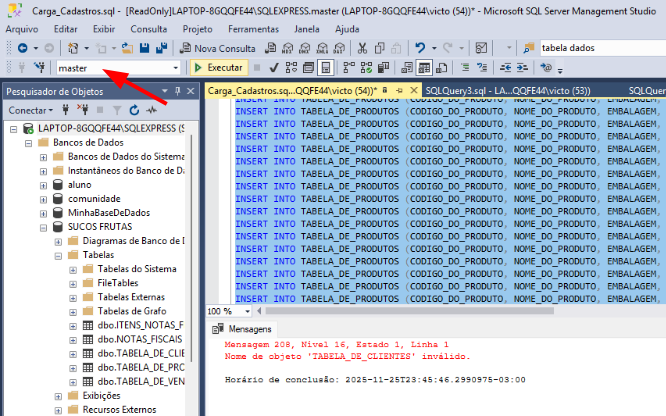Pin the Carga_Cadastros tab
Screen dimensions: 666x416
[399, 91]
